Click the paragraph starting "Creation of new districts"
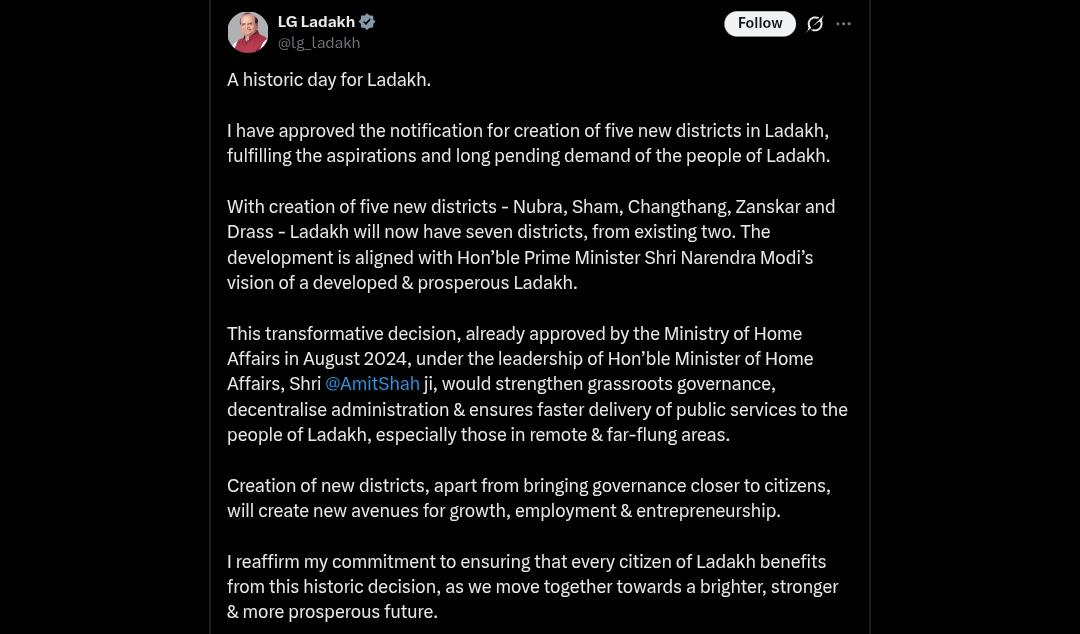 point(528,498)
